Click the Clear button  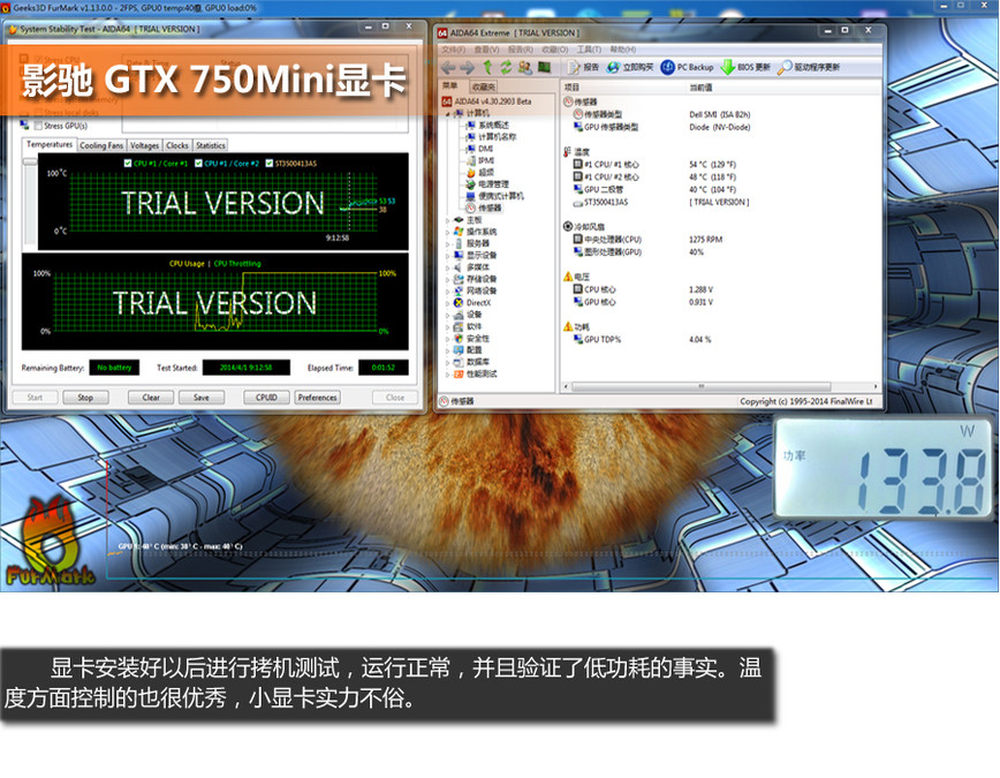pyautogui.click(x=151, y=397)
